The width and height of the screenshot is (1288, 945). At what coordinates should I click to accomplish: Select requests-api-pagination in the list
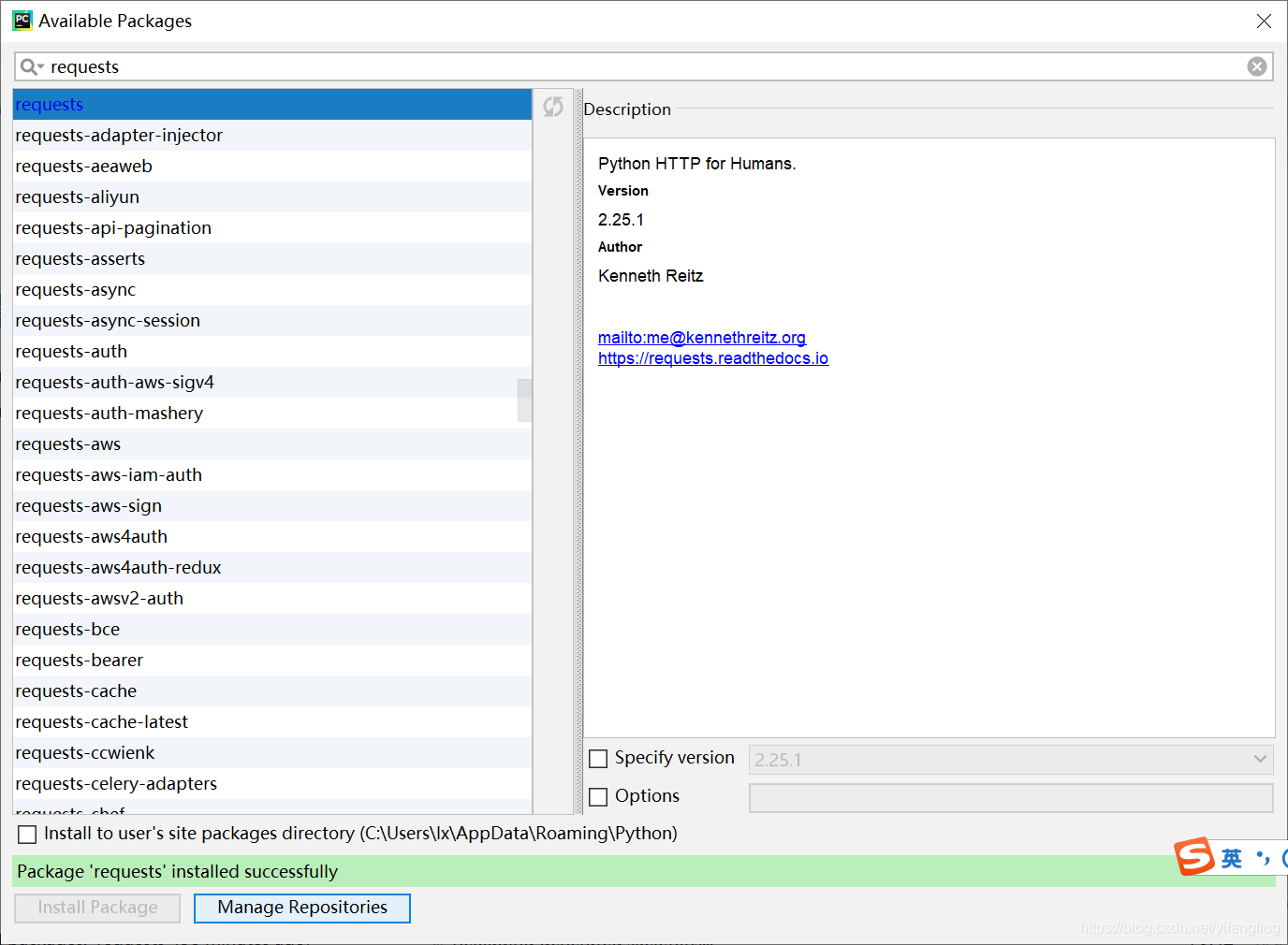pos(272,227)
